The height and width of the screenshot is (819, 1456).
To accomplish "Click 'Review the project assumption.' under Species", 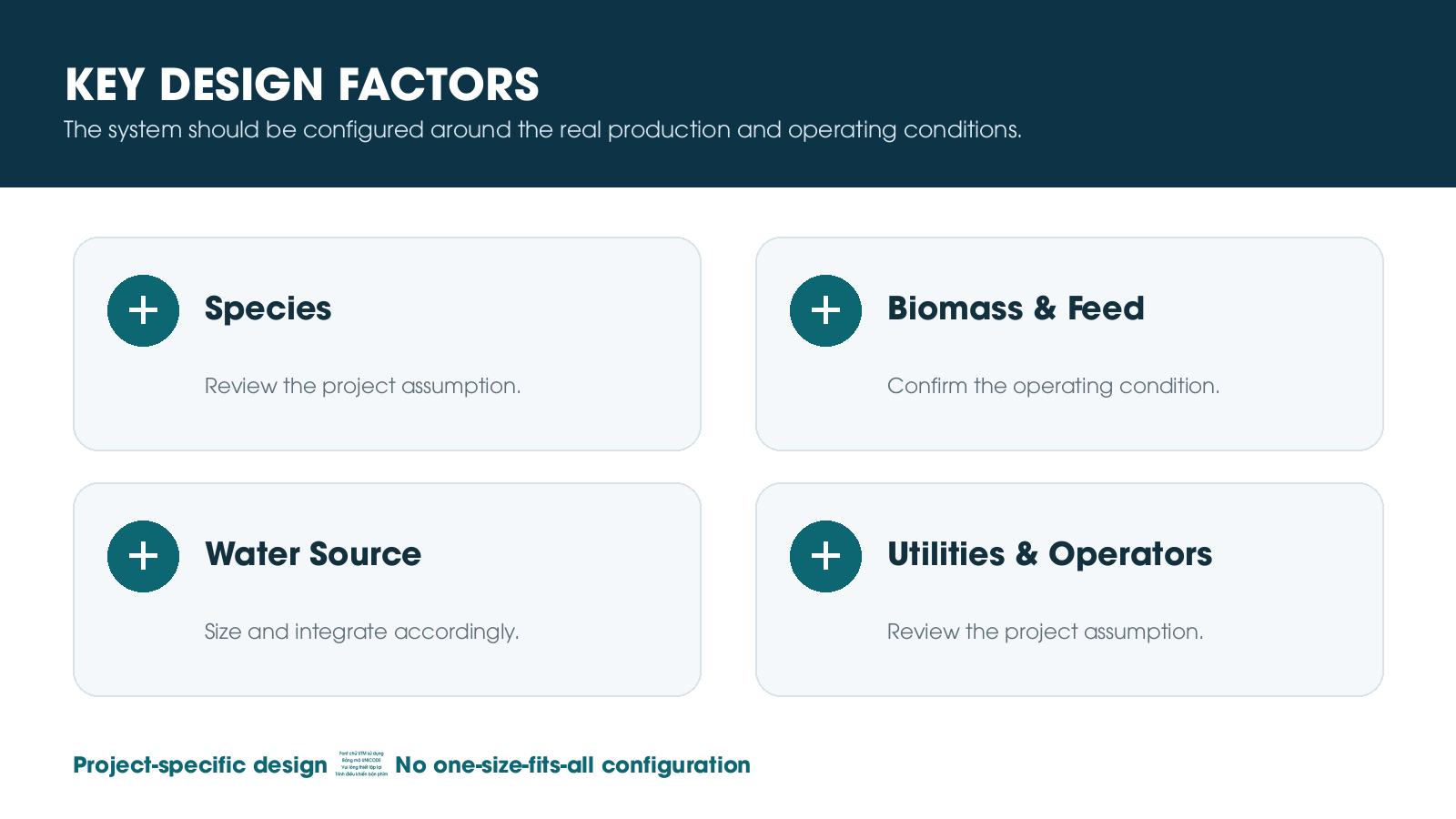I will click(362, 386).
